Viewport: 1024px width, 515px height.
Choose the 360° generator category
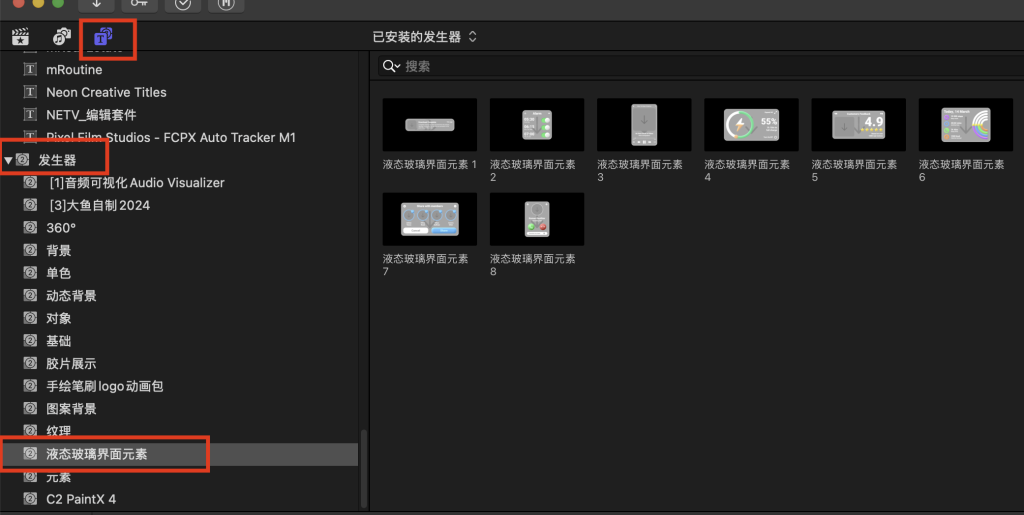[x=60, y=228]
